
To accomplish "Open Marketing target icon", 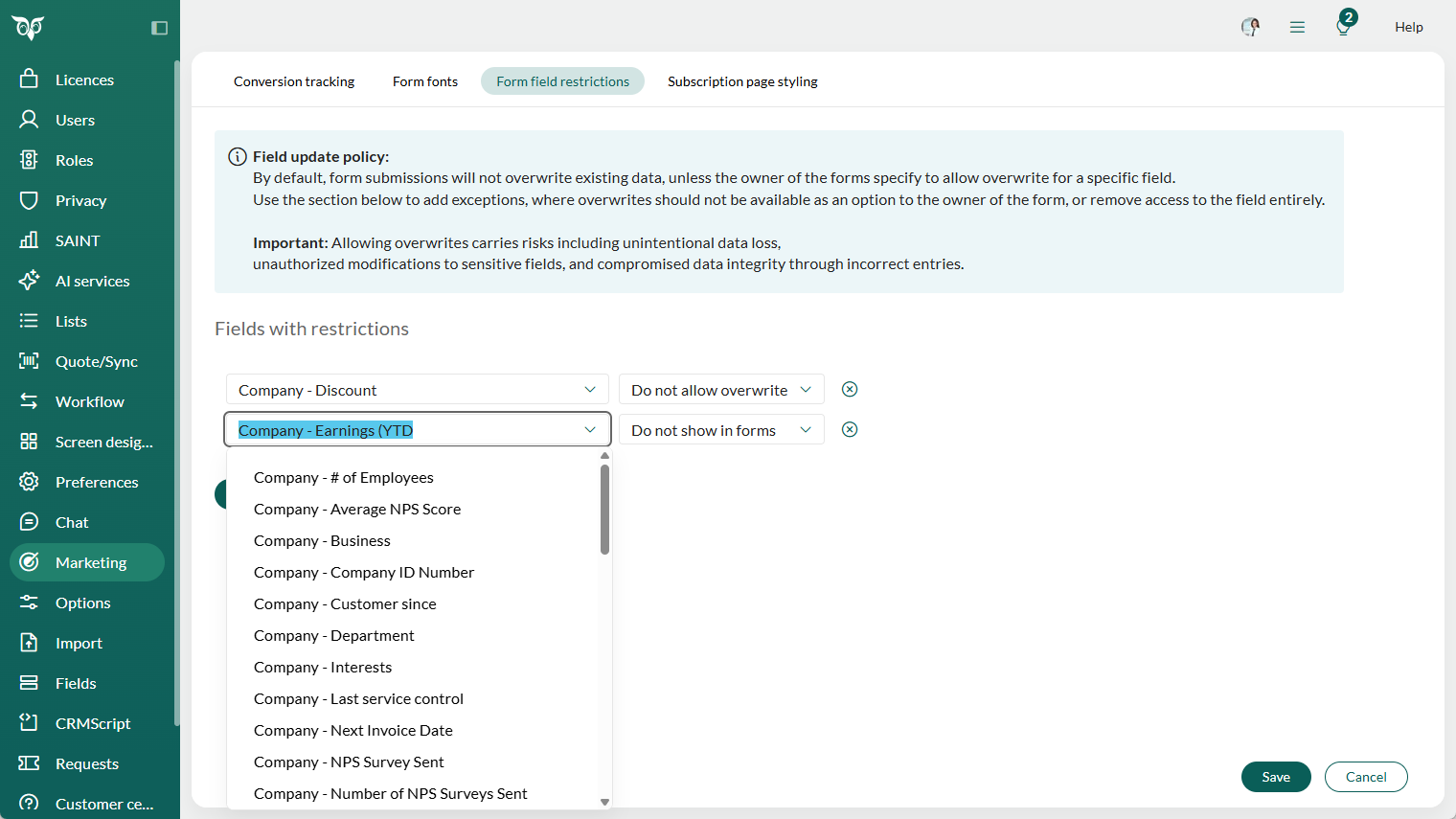I will (29, 561).
